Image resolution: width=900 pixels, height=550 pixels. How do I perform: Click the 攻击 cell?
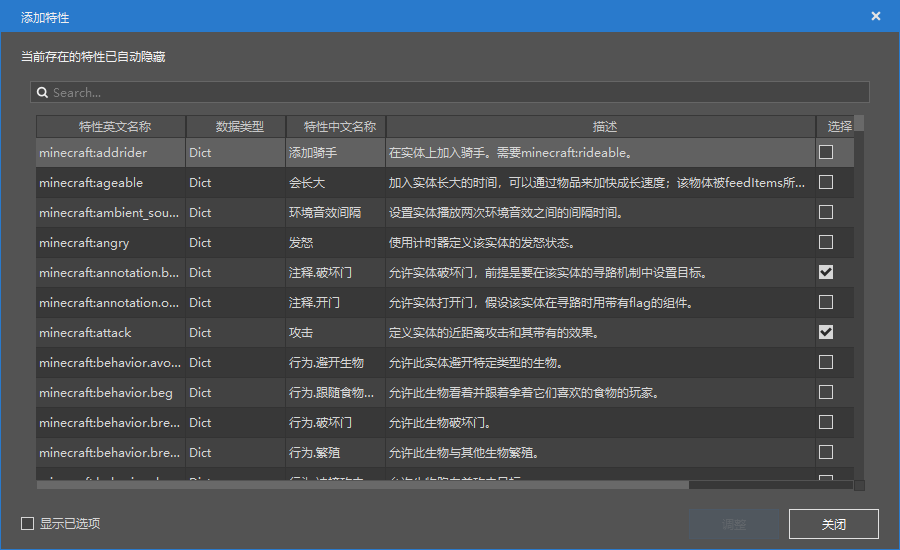click(336, 332)
